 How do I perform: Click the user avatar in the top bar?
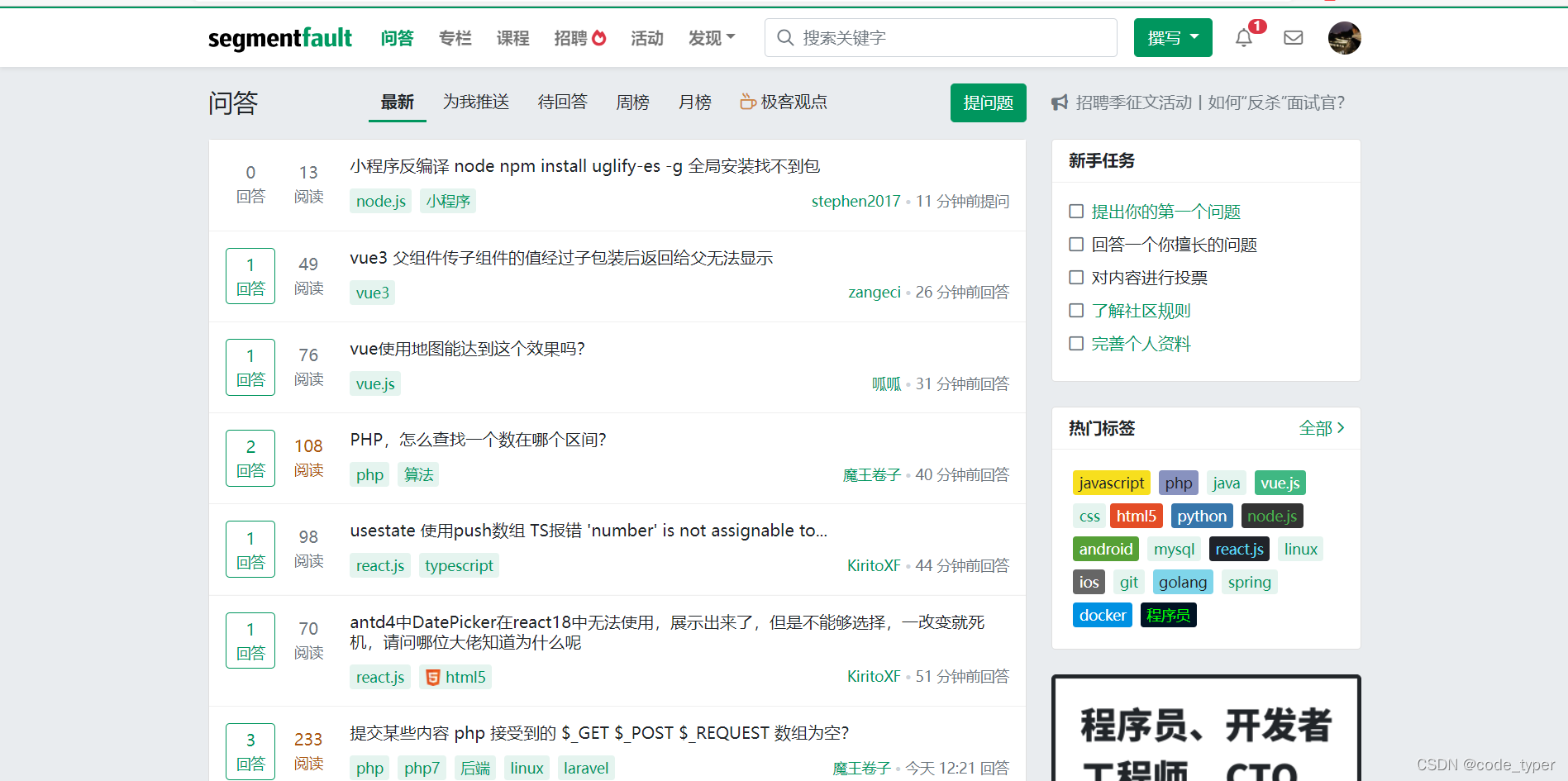pos(1344,37)
